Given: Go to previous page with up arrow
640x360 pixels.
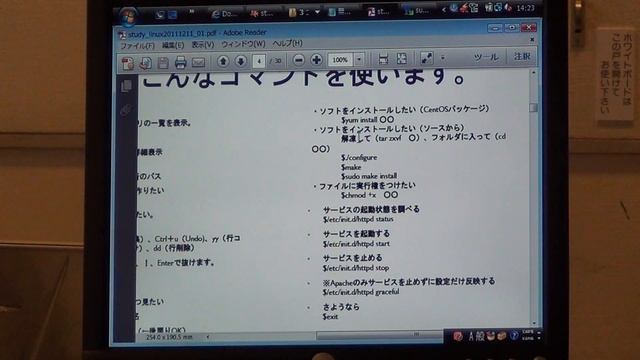Looking at the screenshot, I should pyautogui.click(x=223, y=61).
